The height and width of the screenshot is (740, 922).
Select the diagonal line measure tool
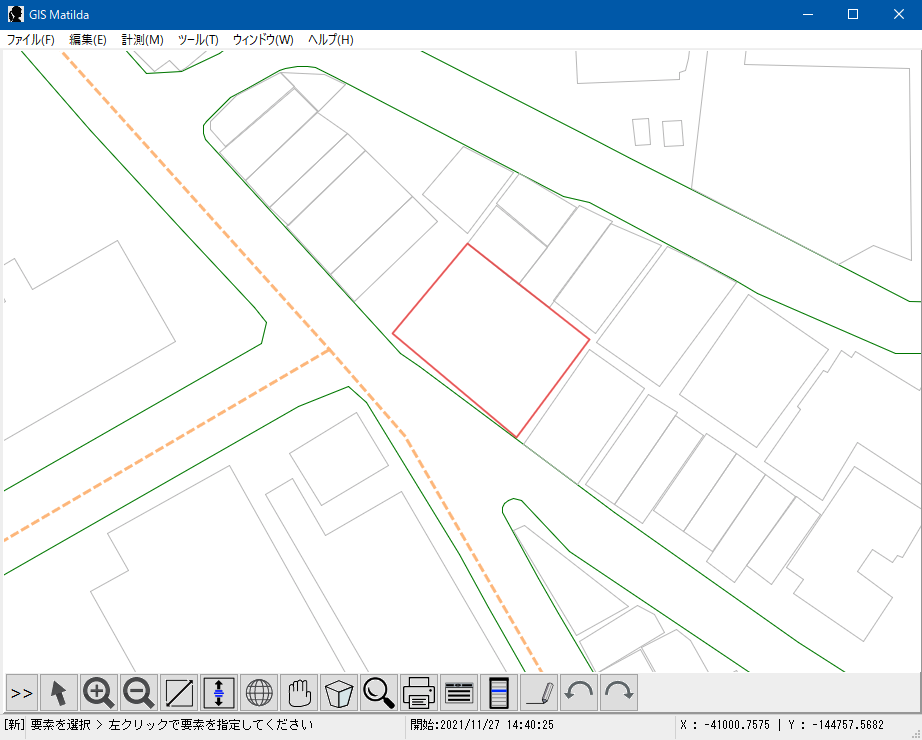pos(179,692)
